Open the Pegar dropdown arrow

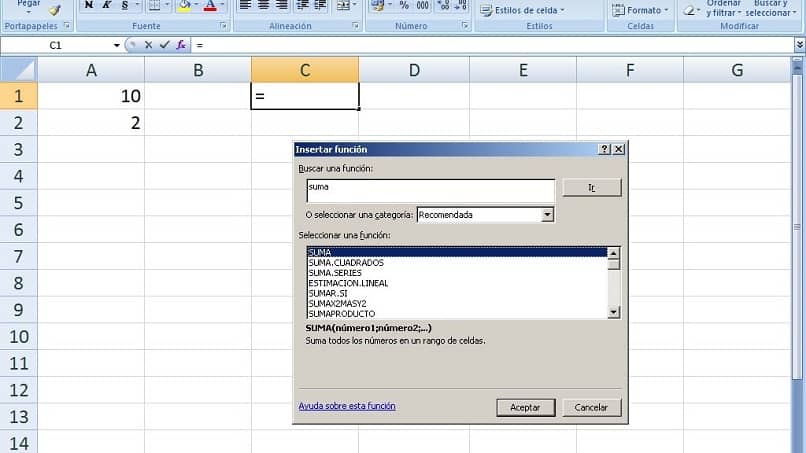pos(28,11)
